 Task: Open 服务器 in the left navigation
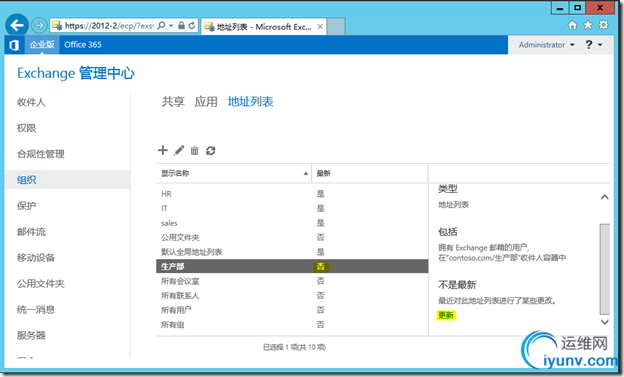tap(31, 335)
